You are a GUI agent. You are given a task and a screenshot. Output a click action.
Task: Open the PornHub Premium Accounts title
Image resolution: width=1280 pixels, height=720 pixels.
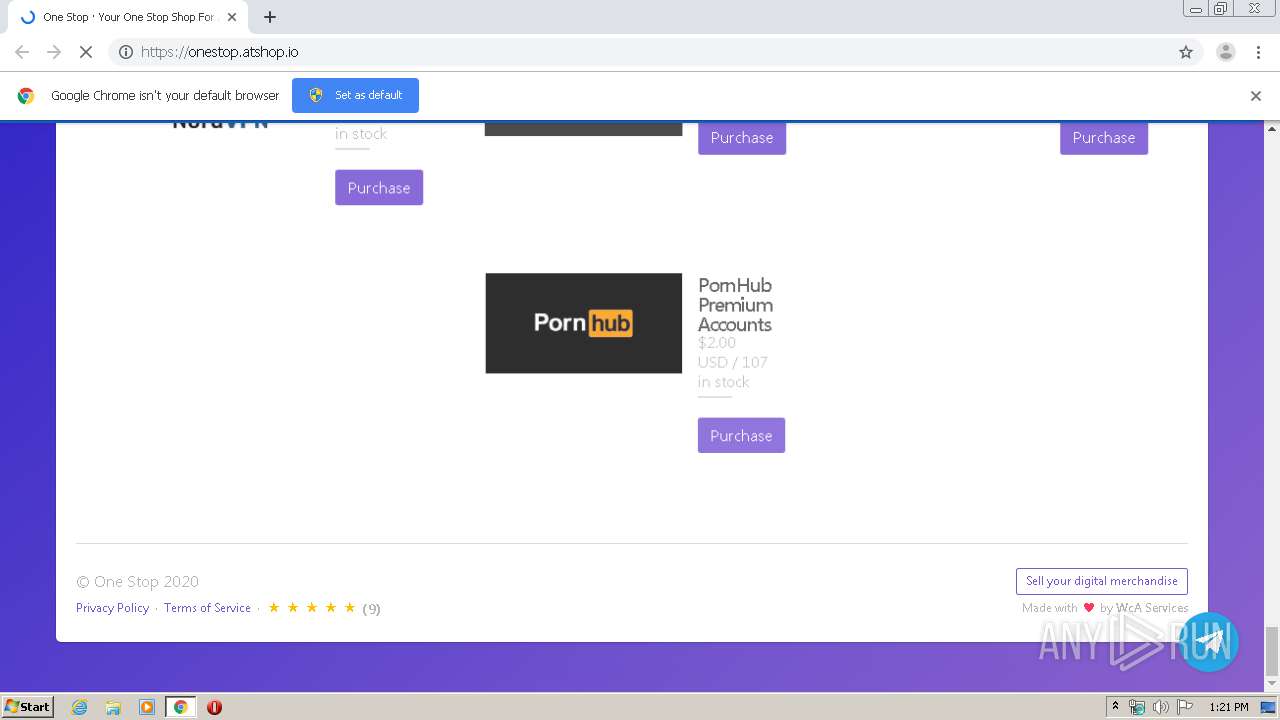click(735, 305)
